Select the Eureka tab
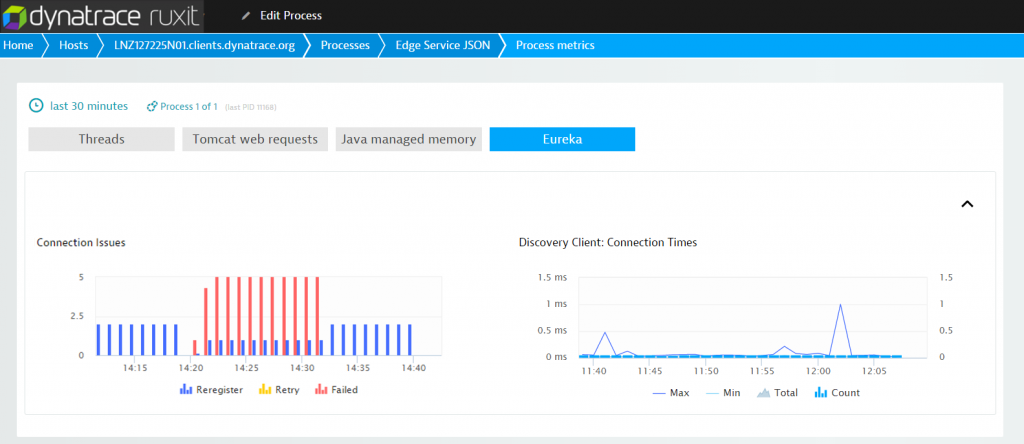This screenshot has width=1024, height=444. 562,139
